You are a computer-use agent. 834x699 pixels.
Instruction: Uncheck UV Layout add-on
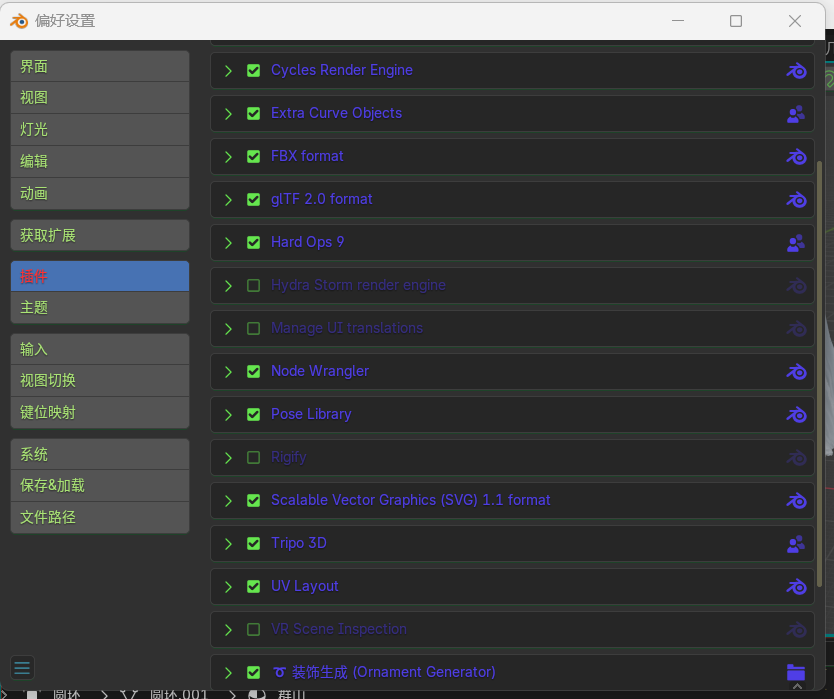click(x=254, y=587)
